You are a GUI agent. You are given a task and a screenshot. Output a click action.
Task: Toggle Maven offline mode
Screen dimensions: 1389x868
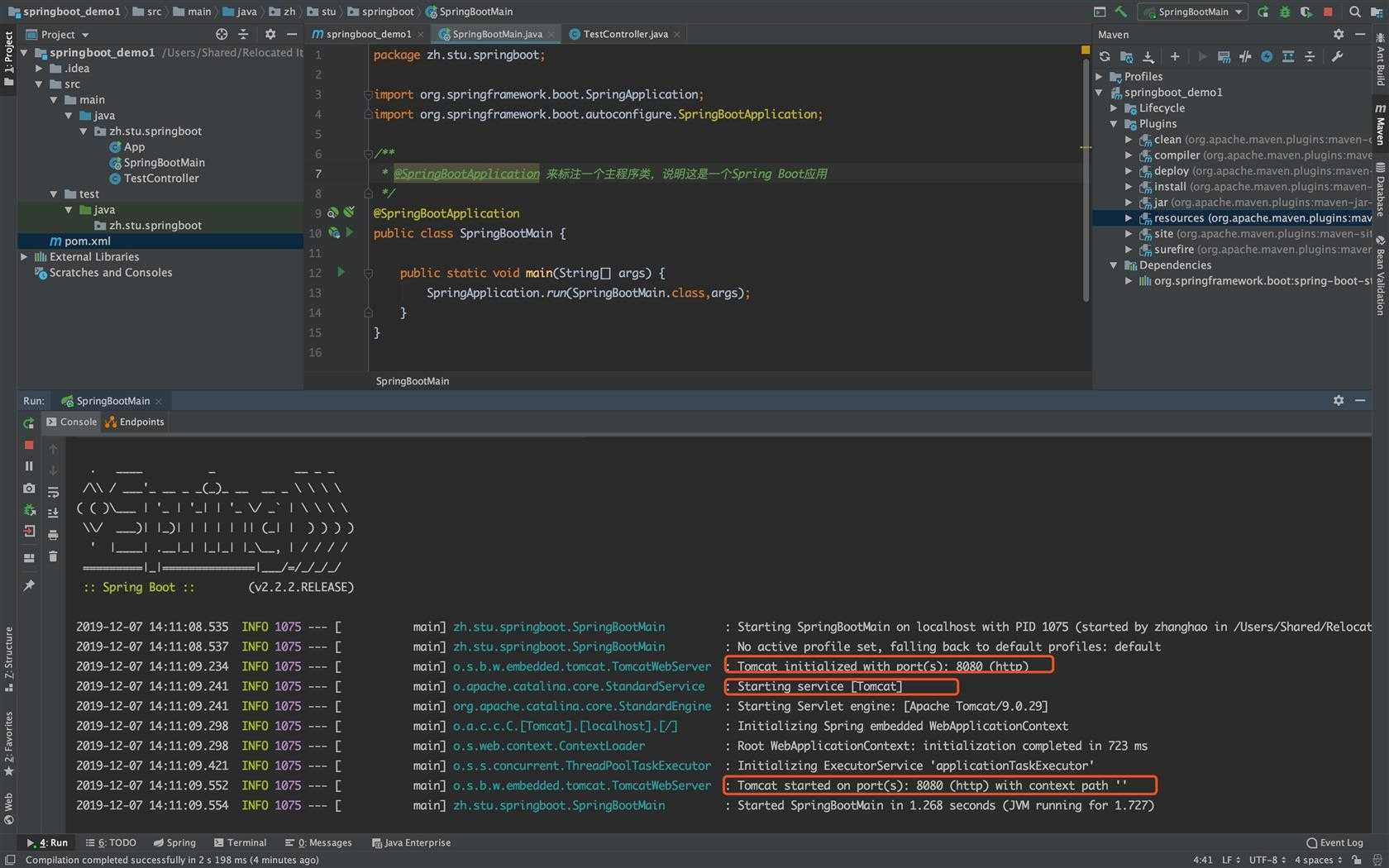click(1245, 56)
